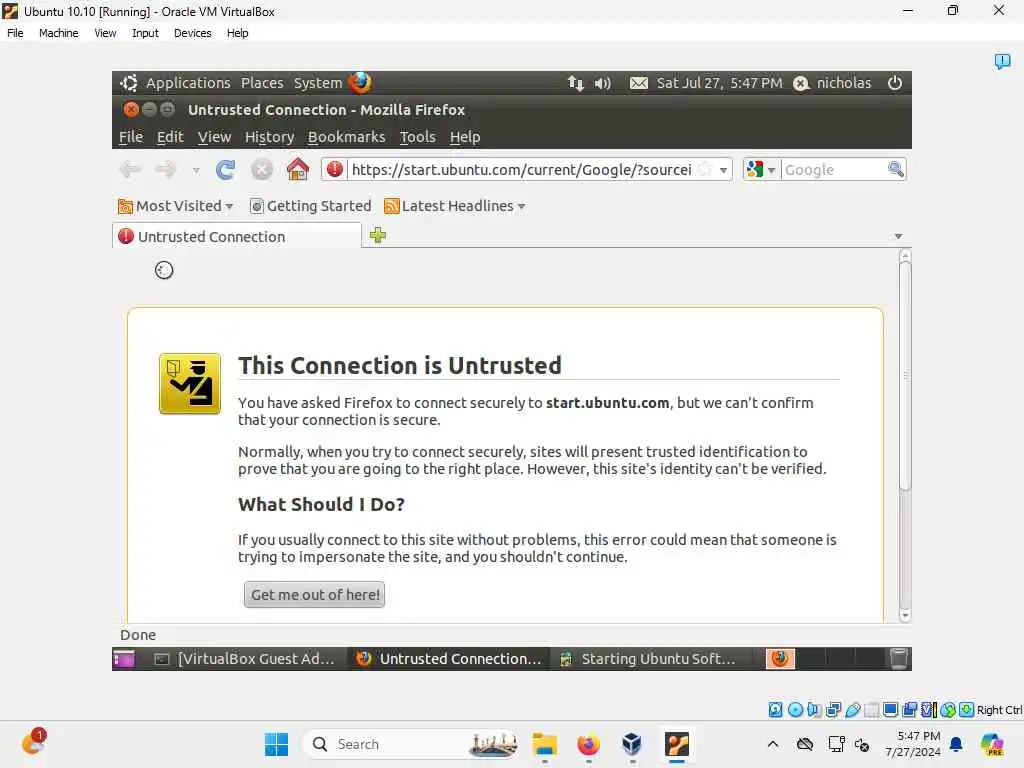
Task: Expand the Most Visited bookmarks folder
Action: click(175, 206)
